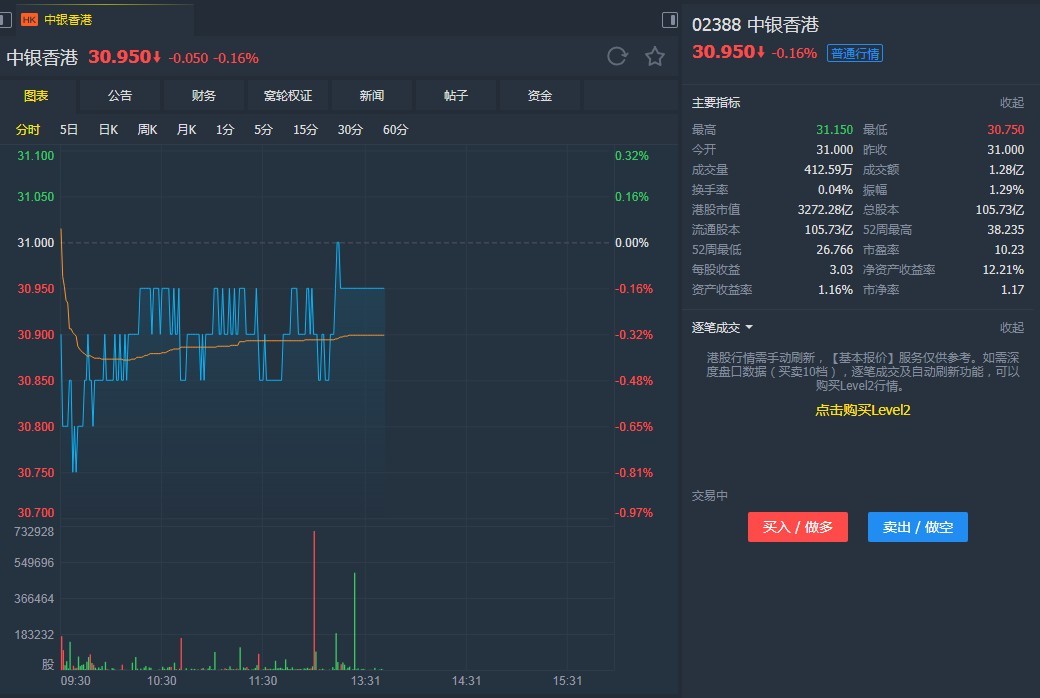Click the 净资产收益率 value 12.21%
The image size is (1040, 698).
(1003, 269)
